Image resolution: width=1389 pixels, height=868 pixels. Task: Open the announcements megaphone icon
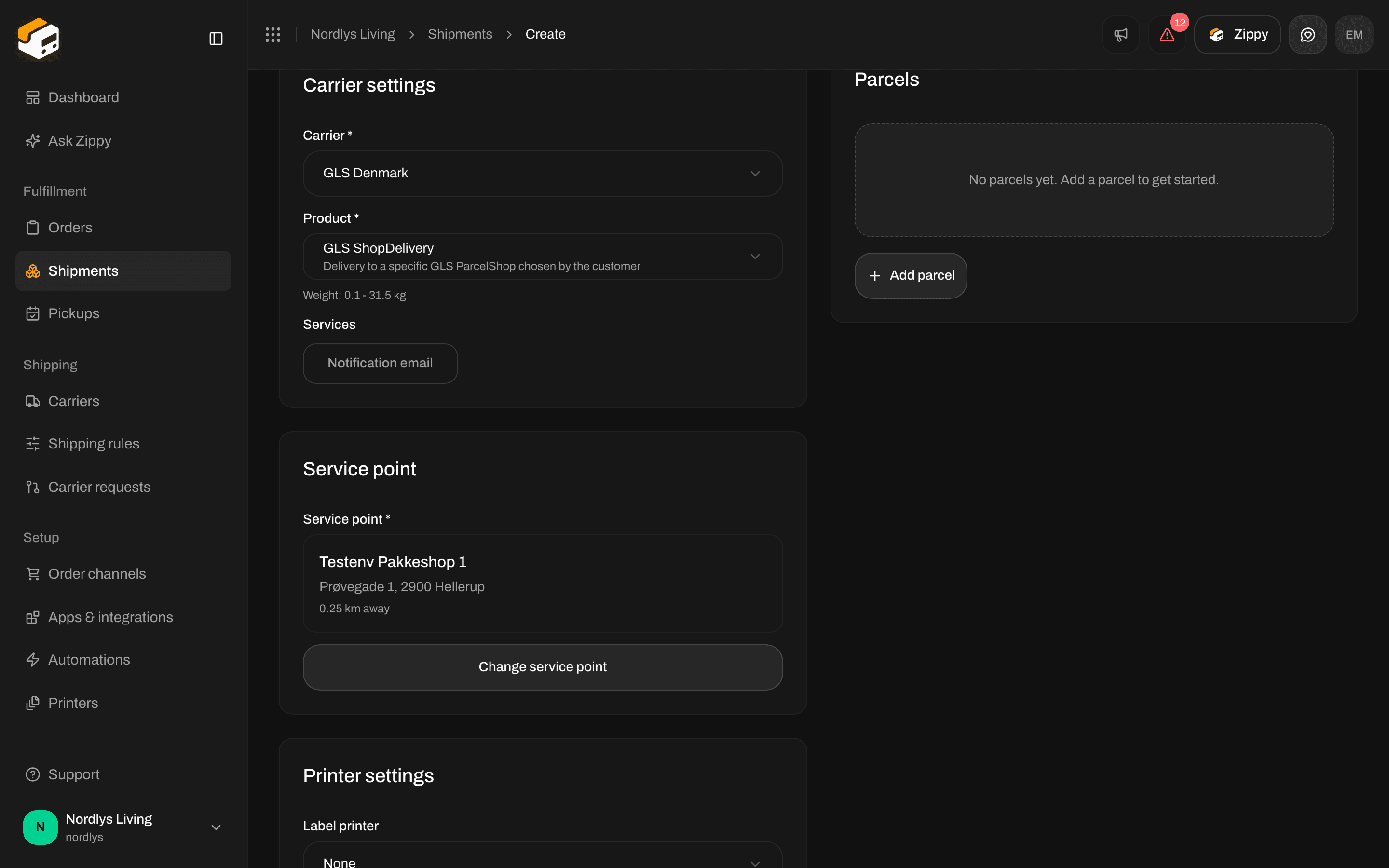tap(1120, 34)
